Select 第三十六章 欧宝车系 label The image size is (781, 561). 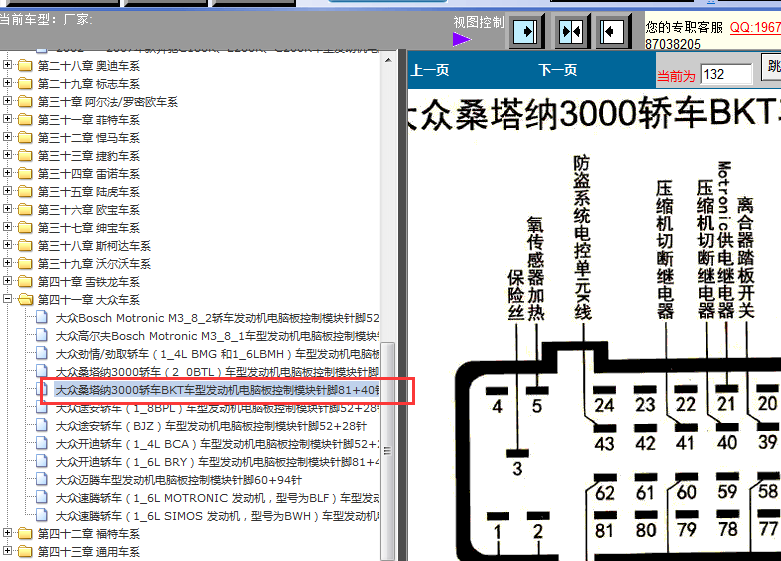point(89,210)
